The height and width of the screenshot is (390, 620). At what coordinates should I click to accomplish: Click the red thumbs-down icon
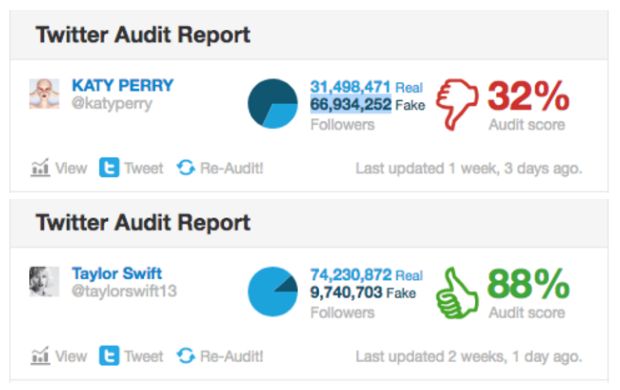click(x=457, y=104)
